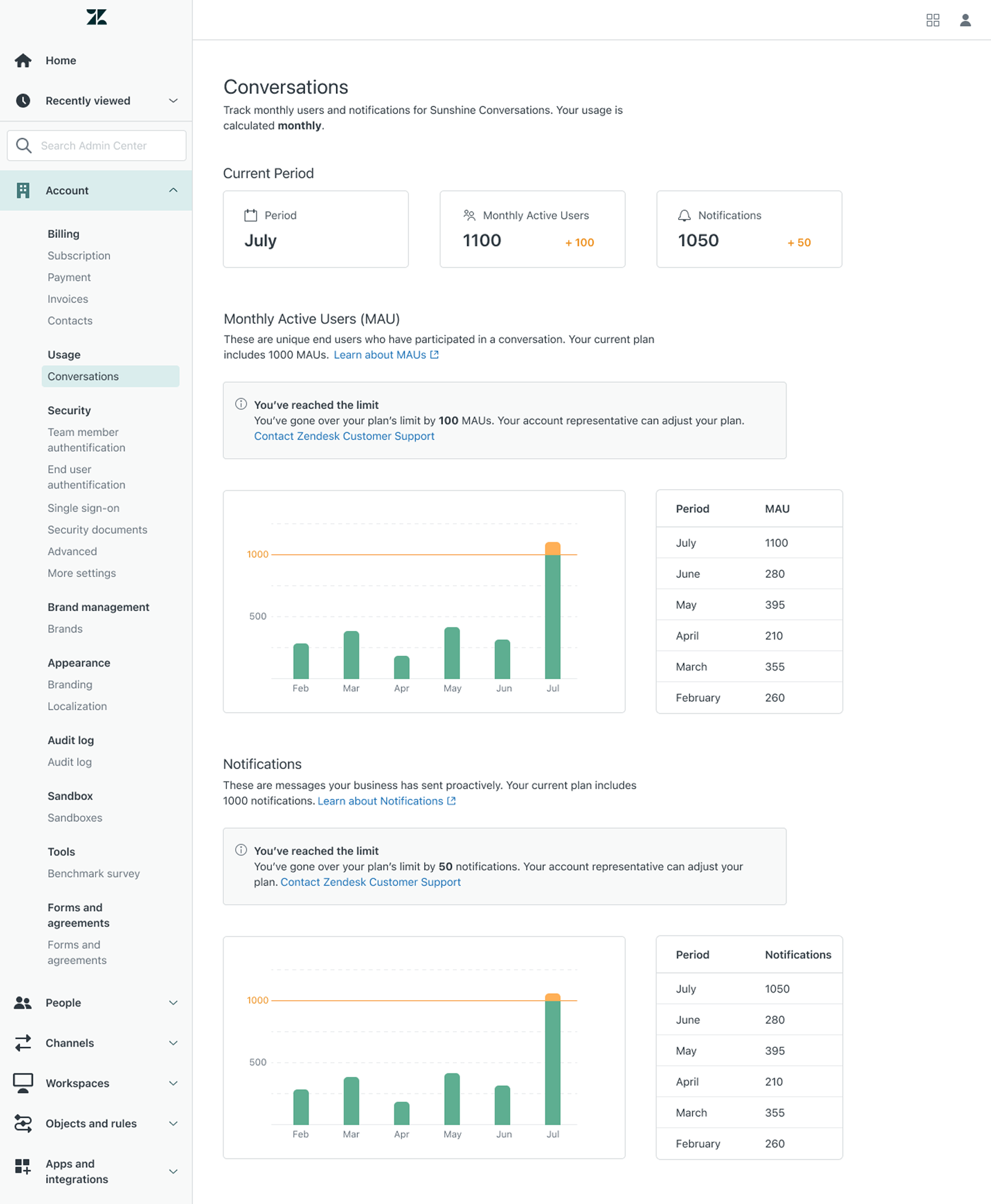
Task: Expand the Recently viewed chevron
Action: (x=173, y=101)
